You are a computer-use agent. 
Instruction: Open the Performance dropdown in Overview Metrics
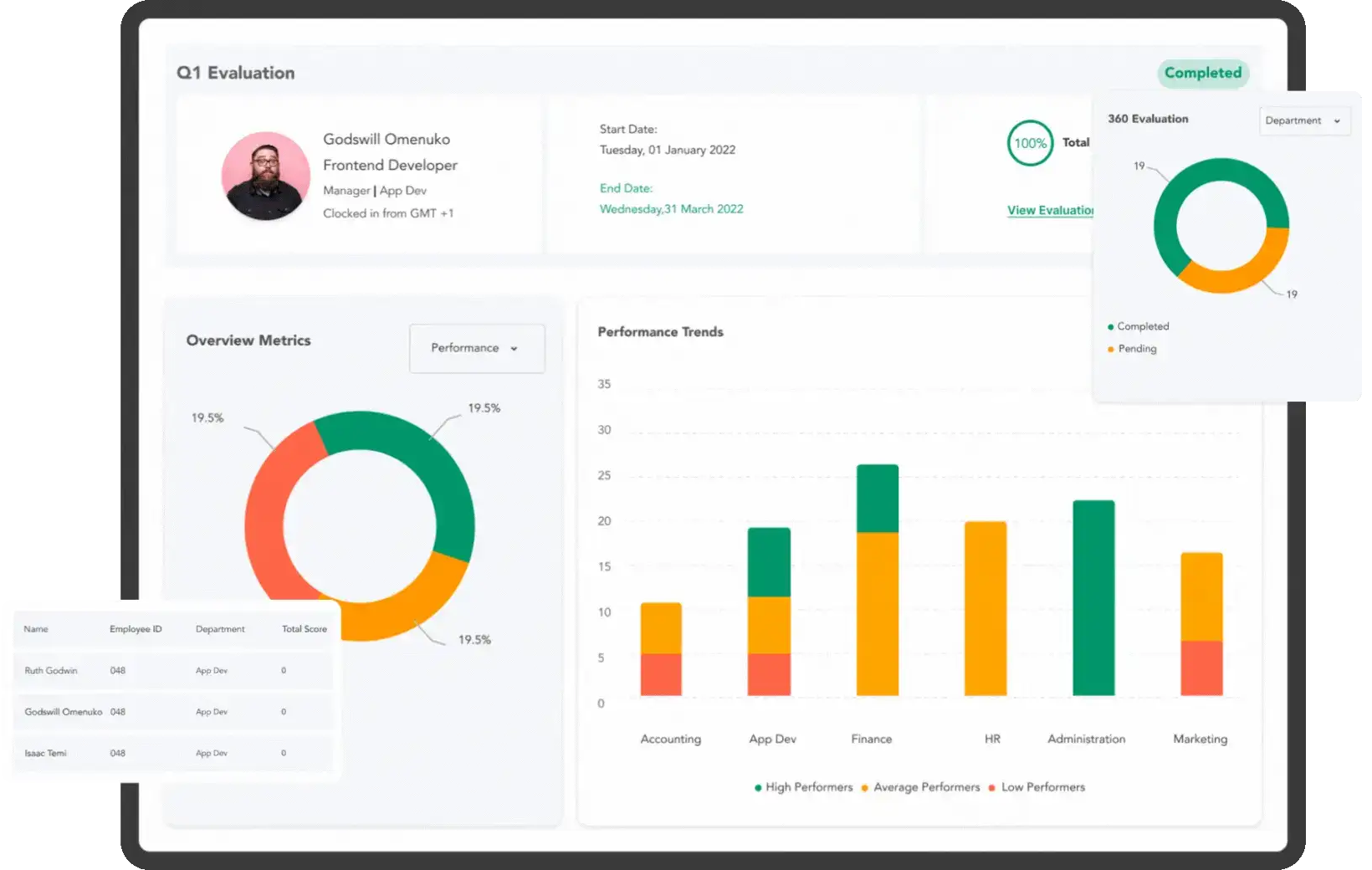476,348
